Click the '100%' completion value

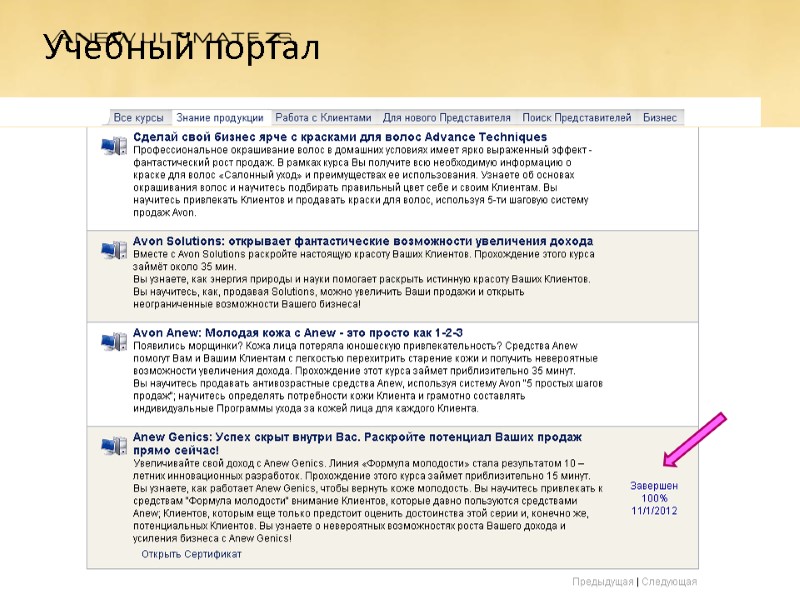(x=654, y=498)
